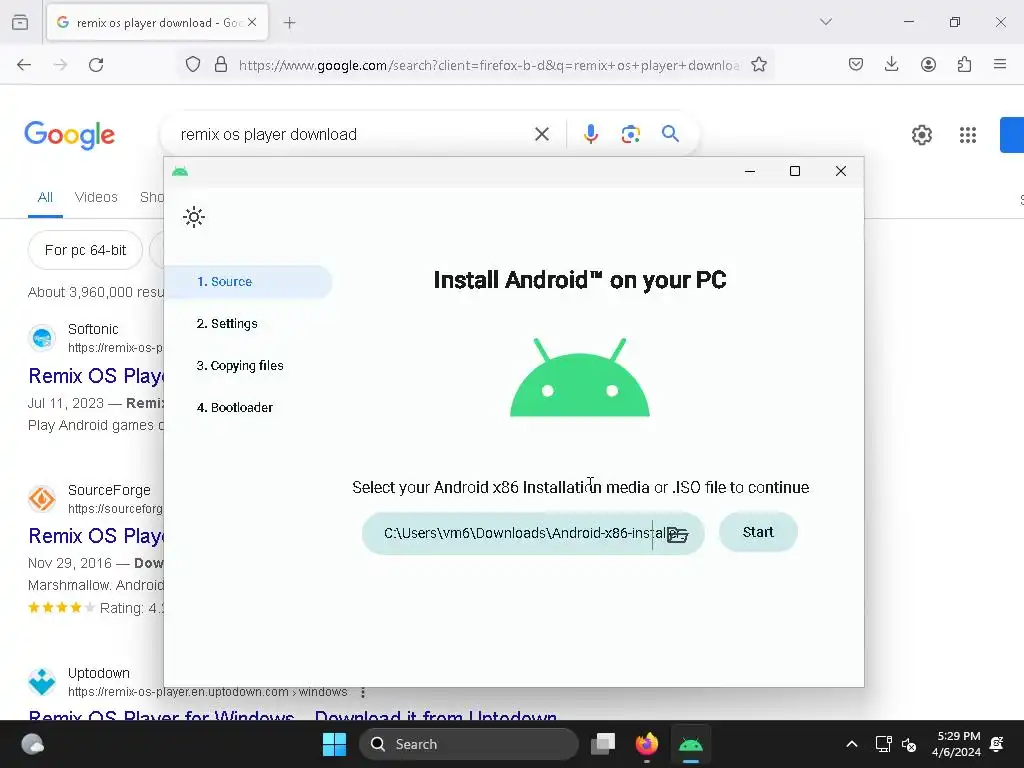Open the SourceForge Remix OS Player result

click(x=96, y=536)
